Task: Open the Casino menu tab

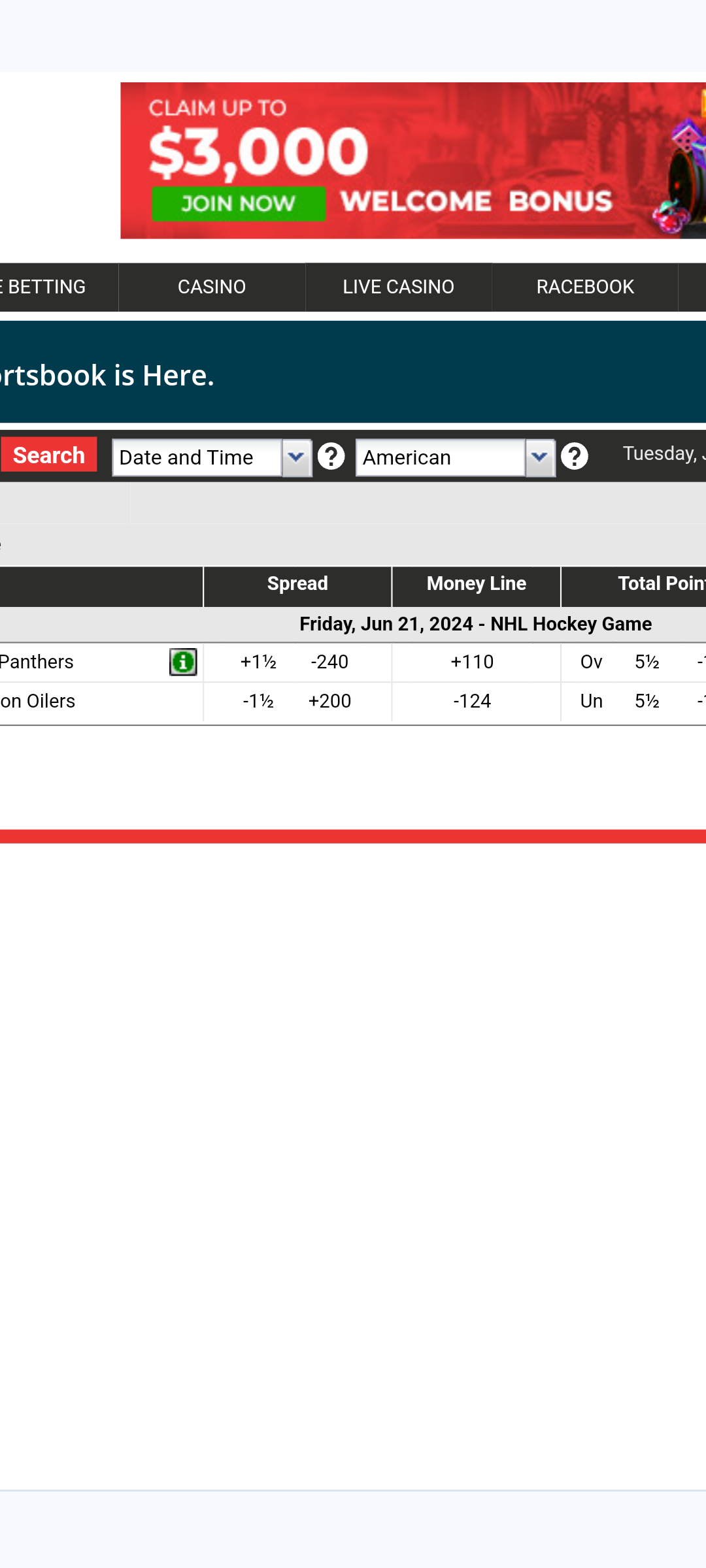Action: click(212, 287)
